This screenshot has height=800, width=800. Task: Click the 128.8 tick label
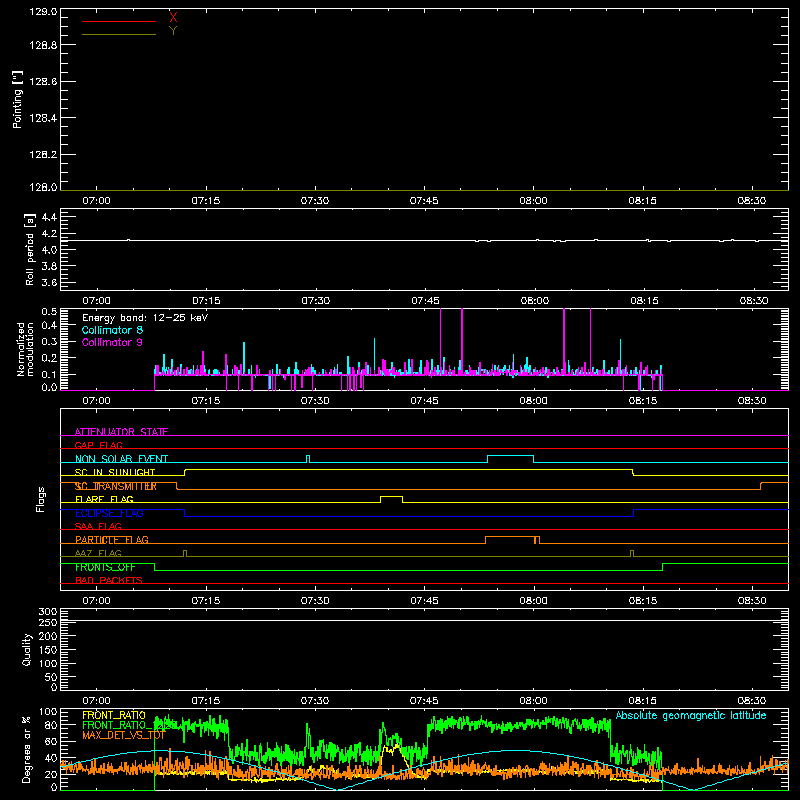[43, 45]
